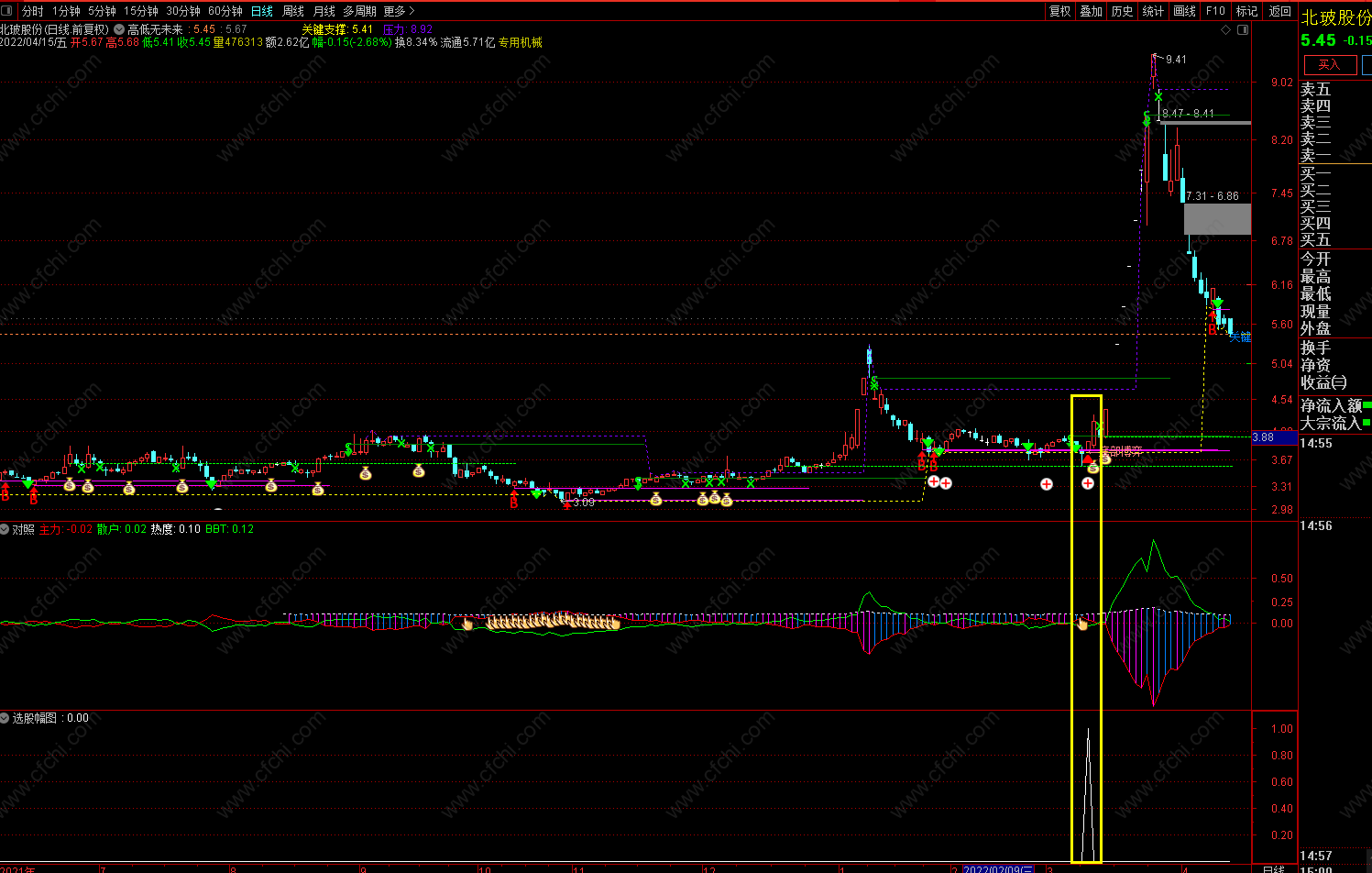Click the 3.09 low price label

pyautogui.click(x=584, y=503)
